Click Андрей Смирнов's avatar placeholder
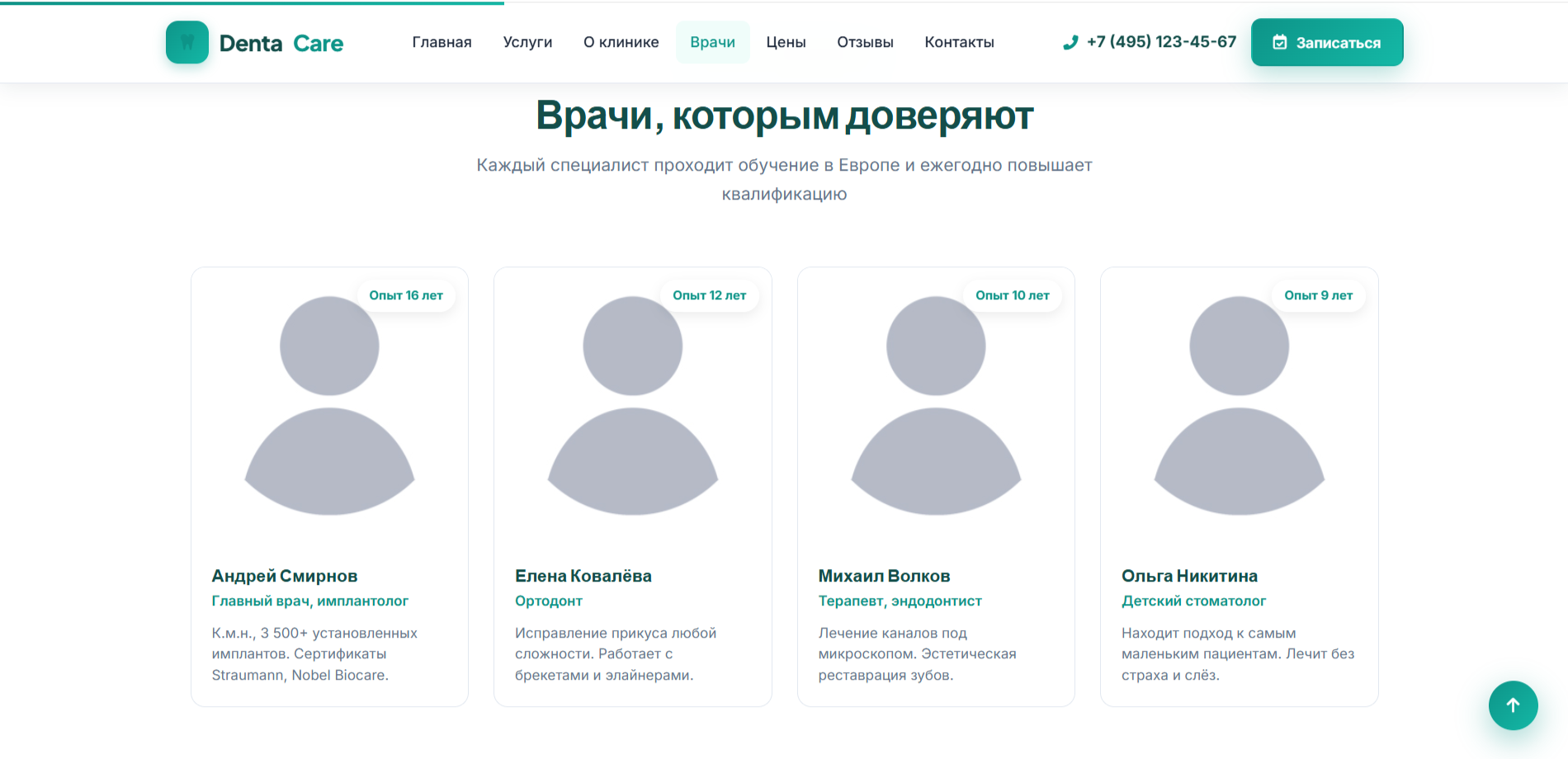 click(x=329, y=405)
